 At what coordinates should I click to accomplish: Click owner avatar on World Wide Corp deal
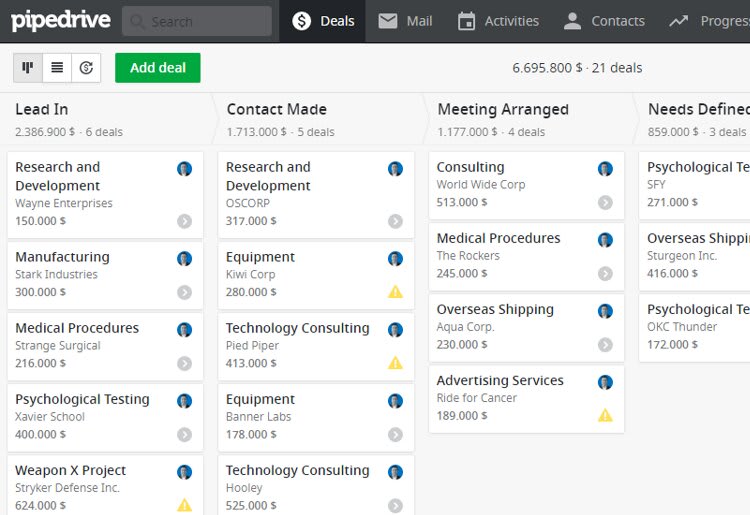[x=605, y=168]
